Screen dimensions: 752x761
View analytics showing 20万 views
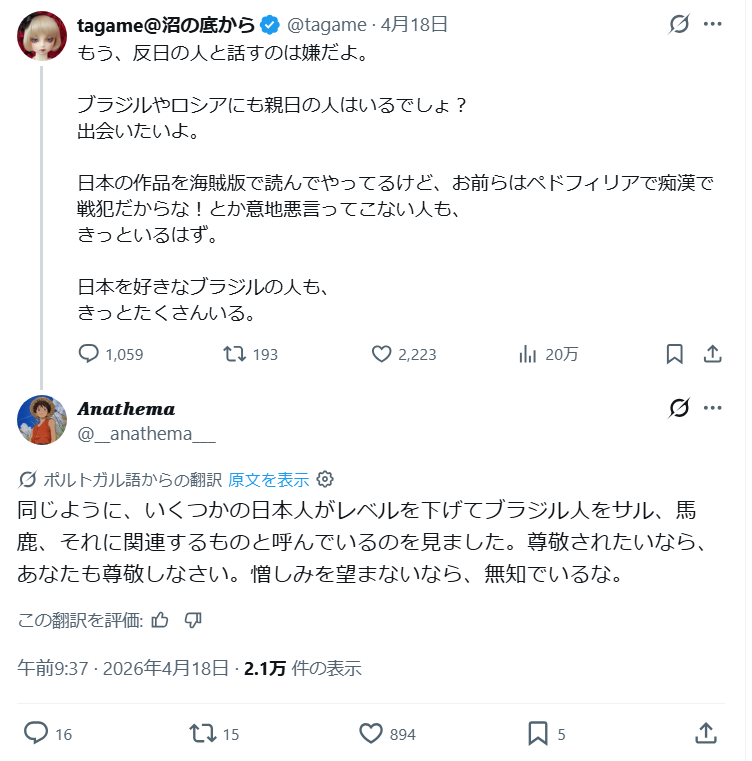[527, 354]
